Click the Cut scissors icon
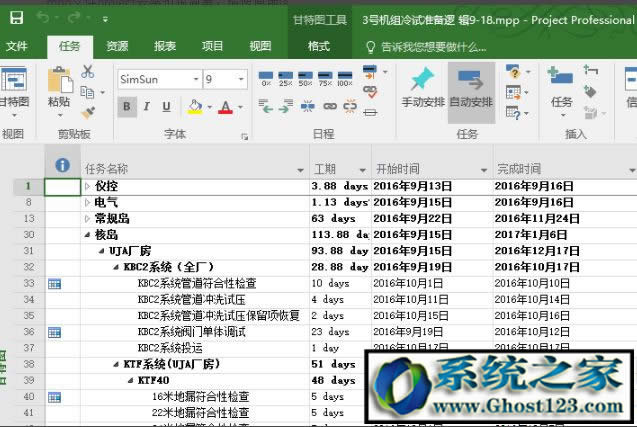This screenshot has width=637, height=427. tap(88, 71)
